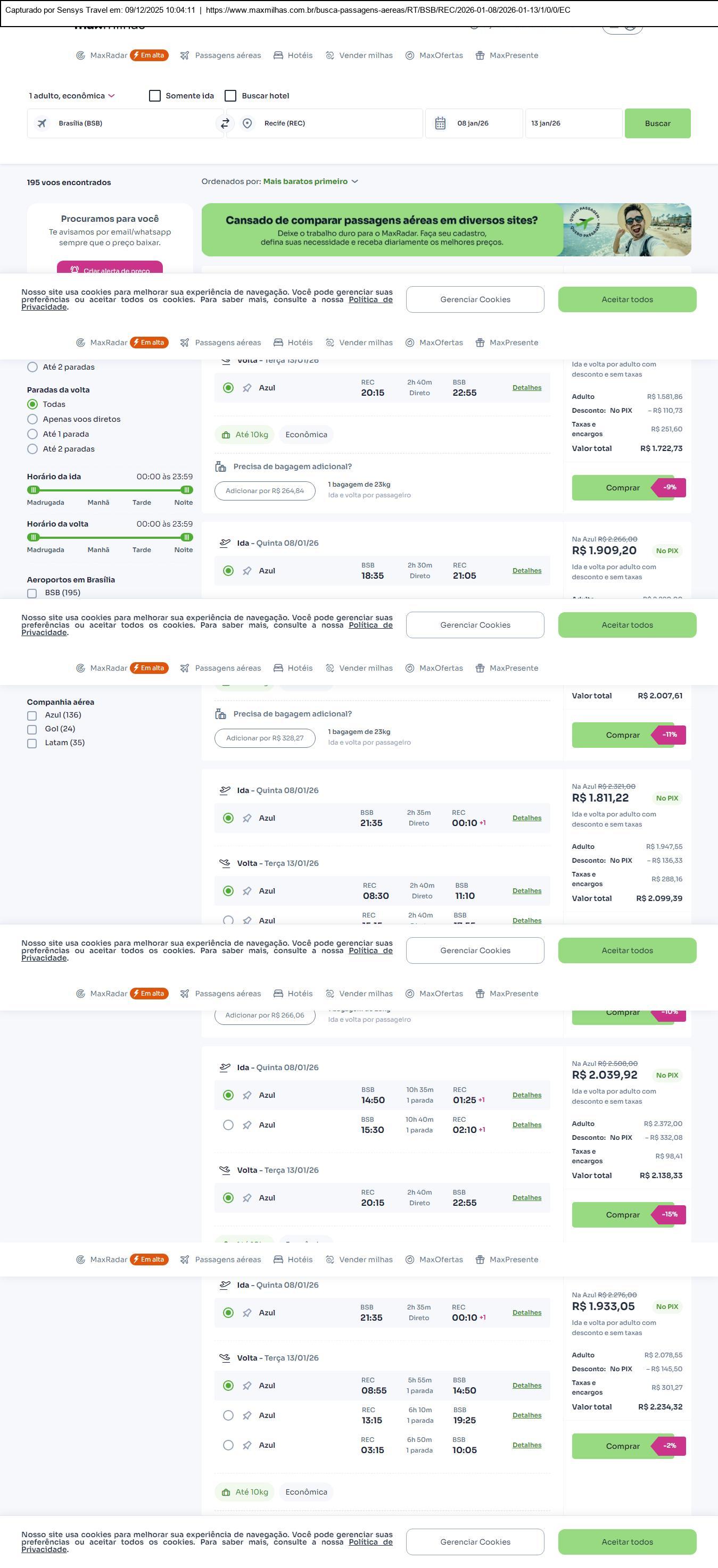Click luggage icon beside R$ 264,84 baggage offer
The image size is (718, 1568).
pyautogui.click(x=220, y=467)
